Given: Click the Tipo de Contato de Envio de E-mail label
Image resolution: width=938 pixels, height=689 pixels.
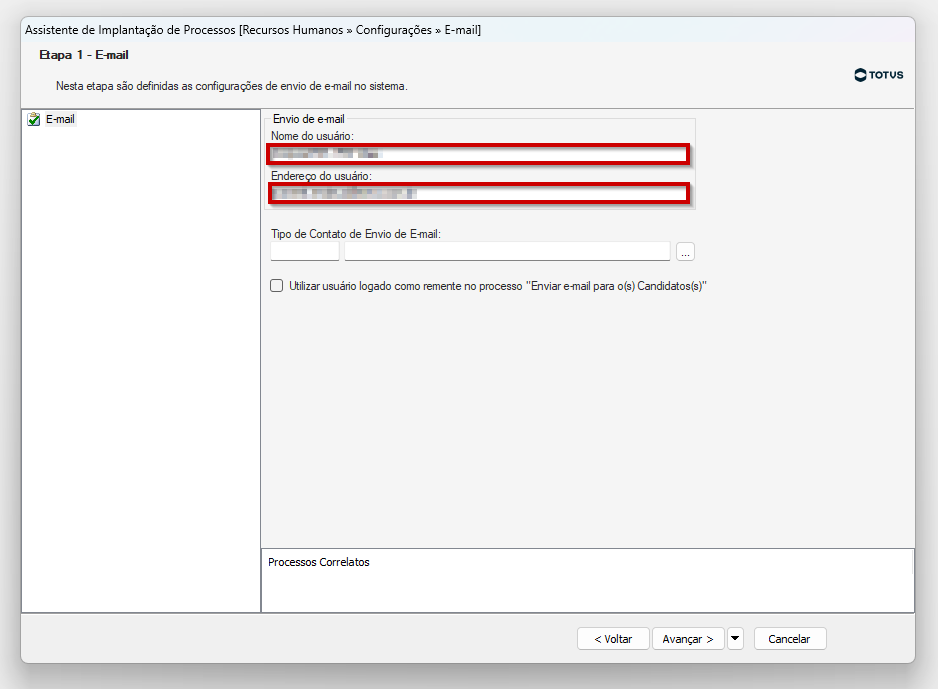Looking at the screenshot, I should (356, 234).
